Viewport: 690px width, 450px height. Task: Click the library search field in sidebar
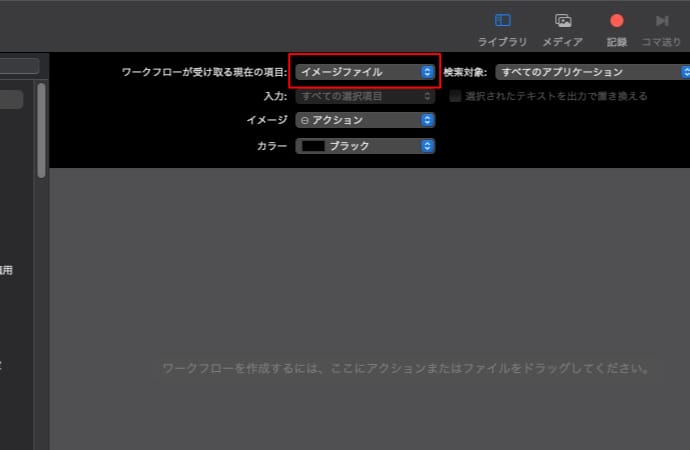tap(19, 66)
